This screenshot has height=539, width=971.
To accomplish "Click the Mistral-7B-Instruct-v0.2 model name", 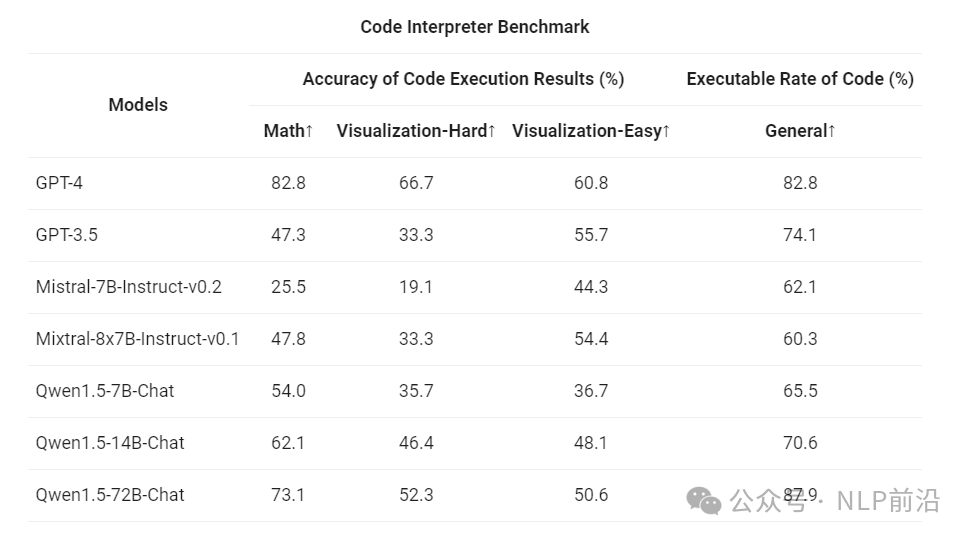I will pyautogui.click(x=128, y=287).
